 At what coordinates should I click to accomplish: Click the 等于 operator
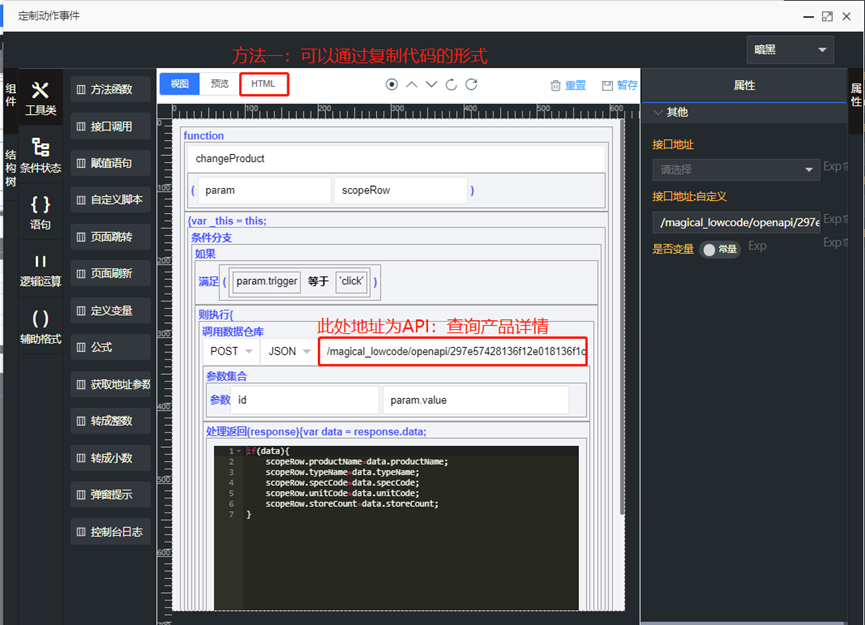pos(318,281)
